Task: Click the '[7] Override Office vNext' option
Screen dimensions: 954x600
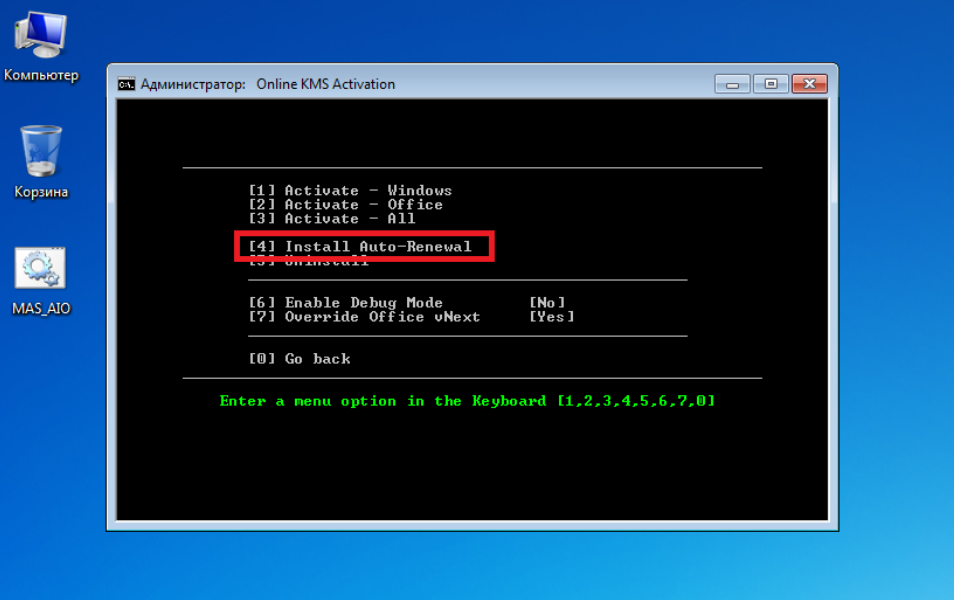Action: click(x=364, y=317)
